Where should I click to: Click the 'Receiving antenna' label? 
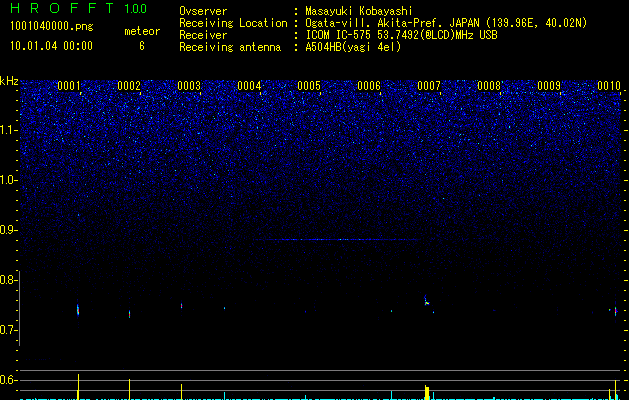230,47
